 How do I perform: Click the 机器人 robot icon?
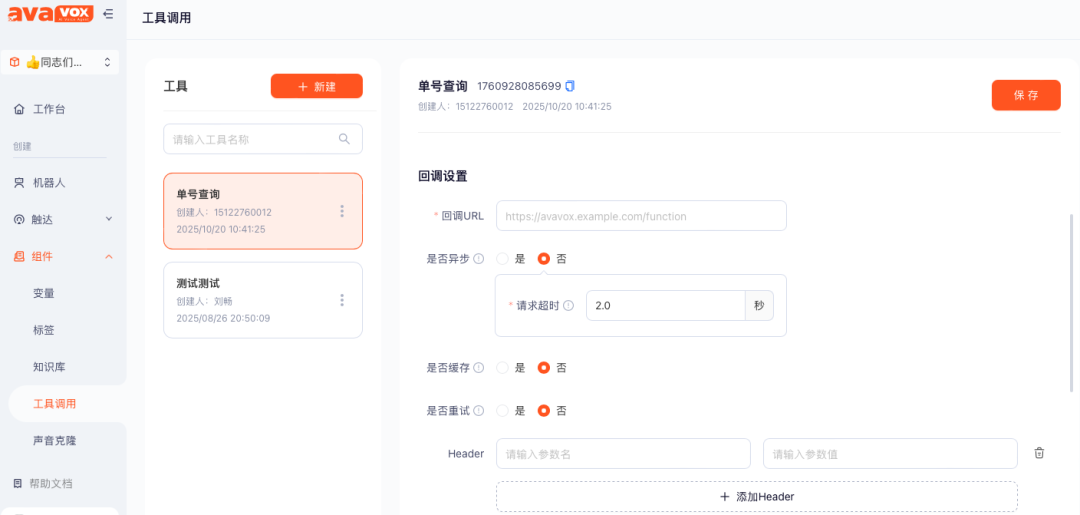click(x=19, y=182)
